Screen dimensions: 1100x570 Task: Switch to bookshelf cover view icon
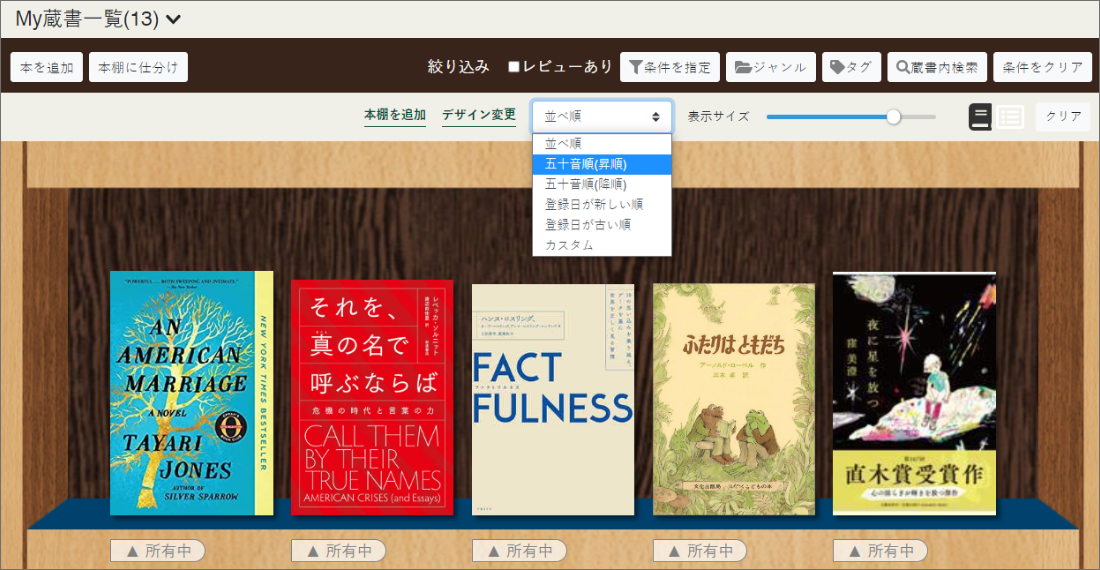(x=980, y=117)
